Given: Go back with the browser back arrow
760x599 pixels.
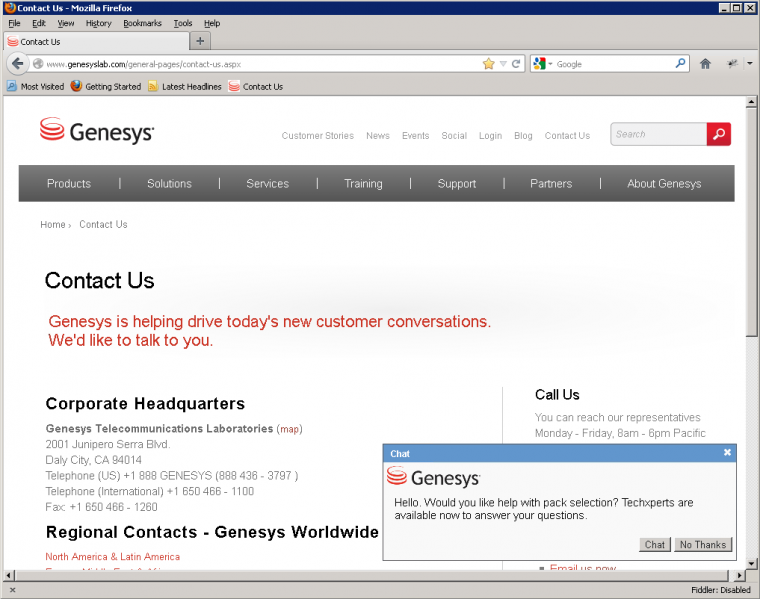Looking at the screenshot, I should coord(17,63).
